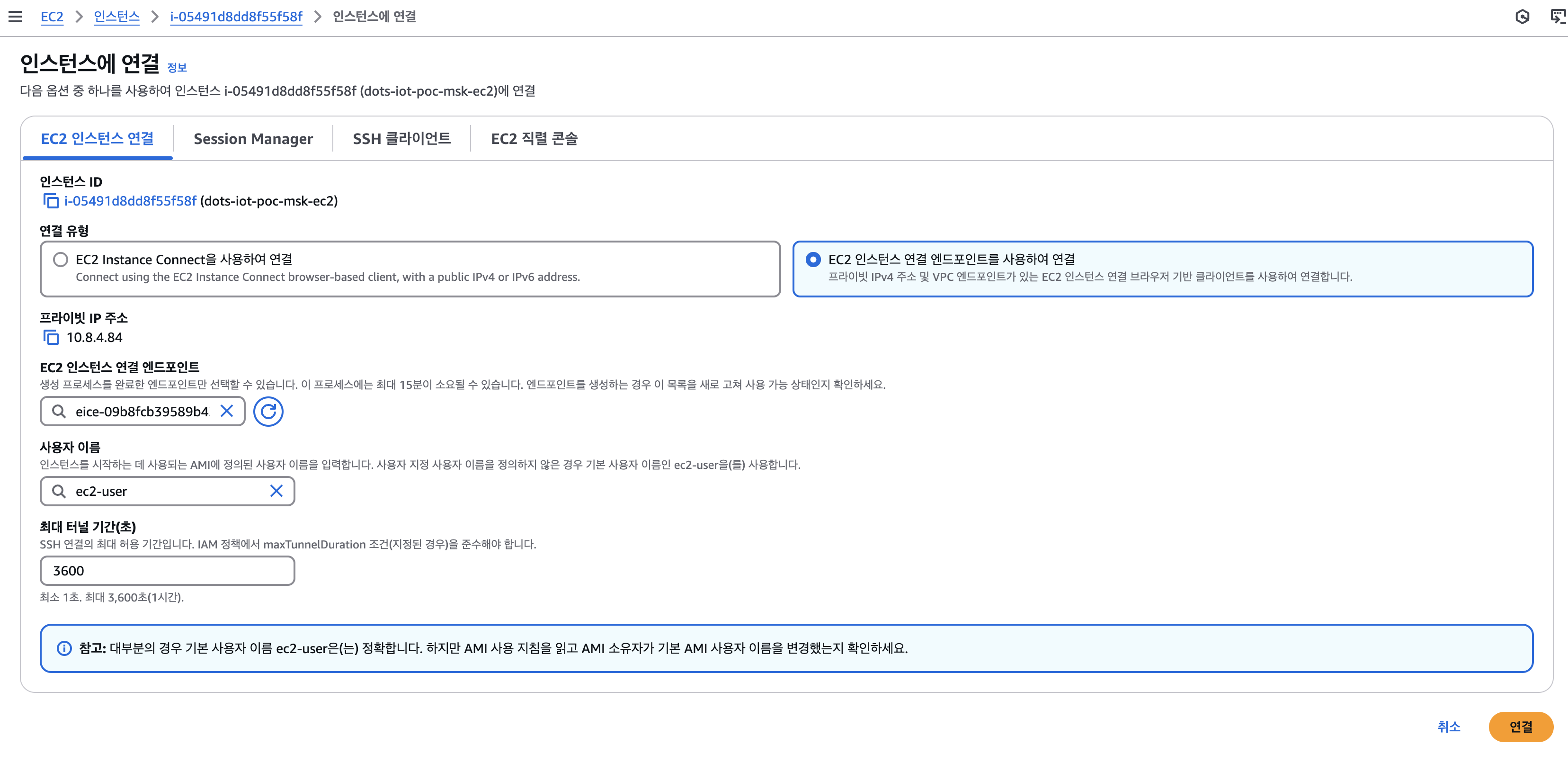This screenshot has width=1568, height=772.
Task: Select EC2 Instance Connect radio option
Action: coord(60,260)
